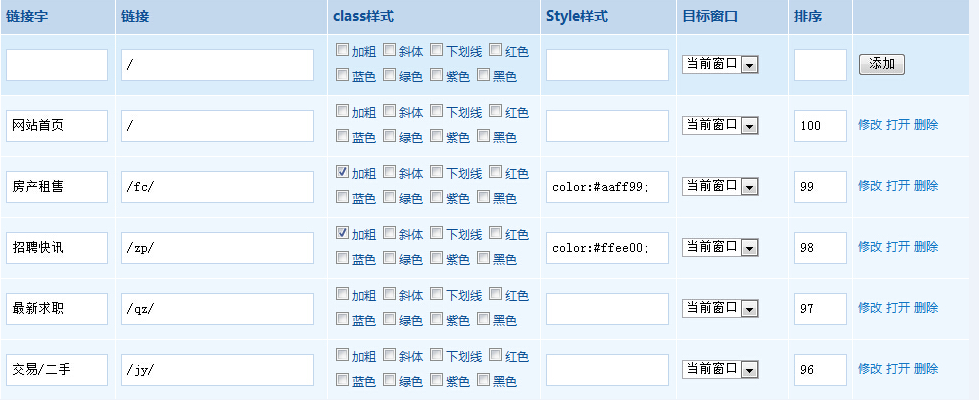Click 修改 link for the 交易/二手 row
The height and width of the screenshot is (400, 979).
tap(870, 369)
